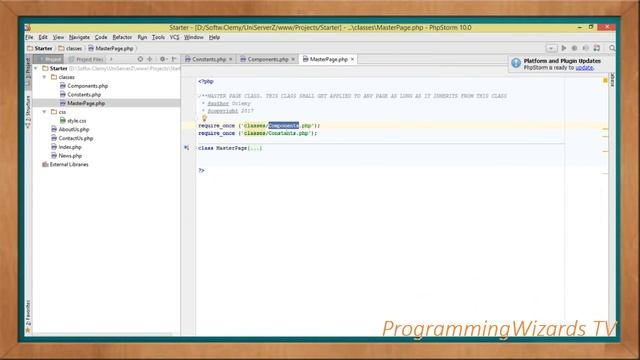Click the PHP file icon beside Index.php
The width and height of the screenshot is (640, 360).
(x=54, y=147)
